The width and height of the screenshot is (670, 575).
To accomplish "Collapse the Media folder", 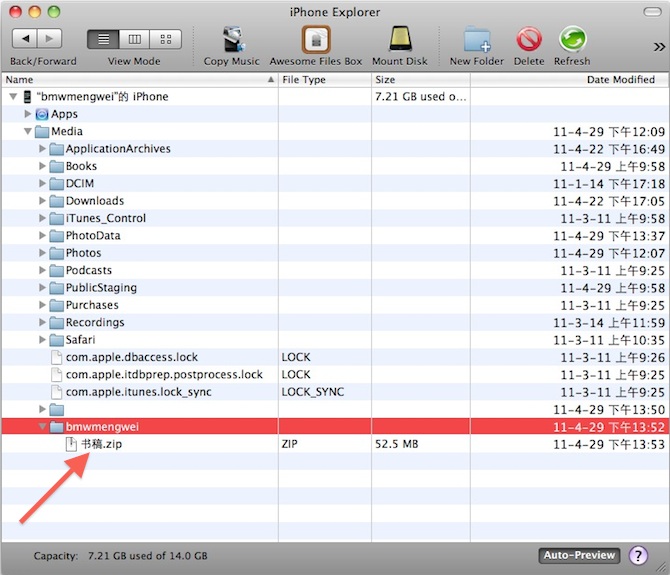I will point(28,131).
